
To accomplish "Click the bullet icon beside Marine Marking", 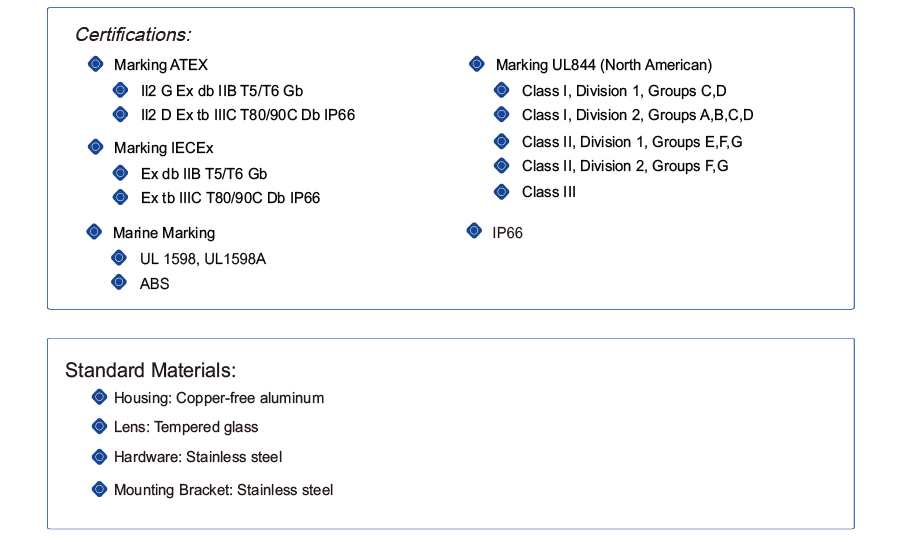I will 94,232.
